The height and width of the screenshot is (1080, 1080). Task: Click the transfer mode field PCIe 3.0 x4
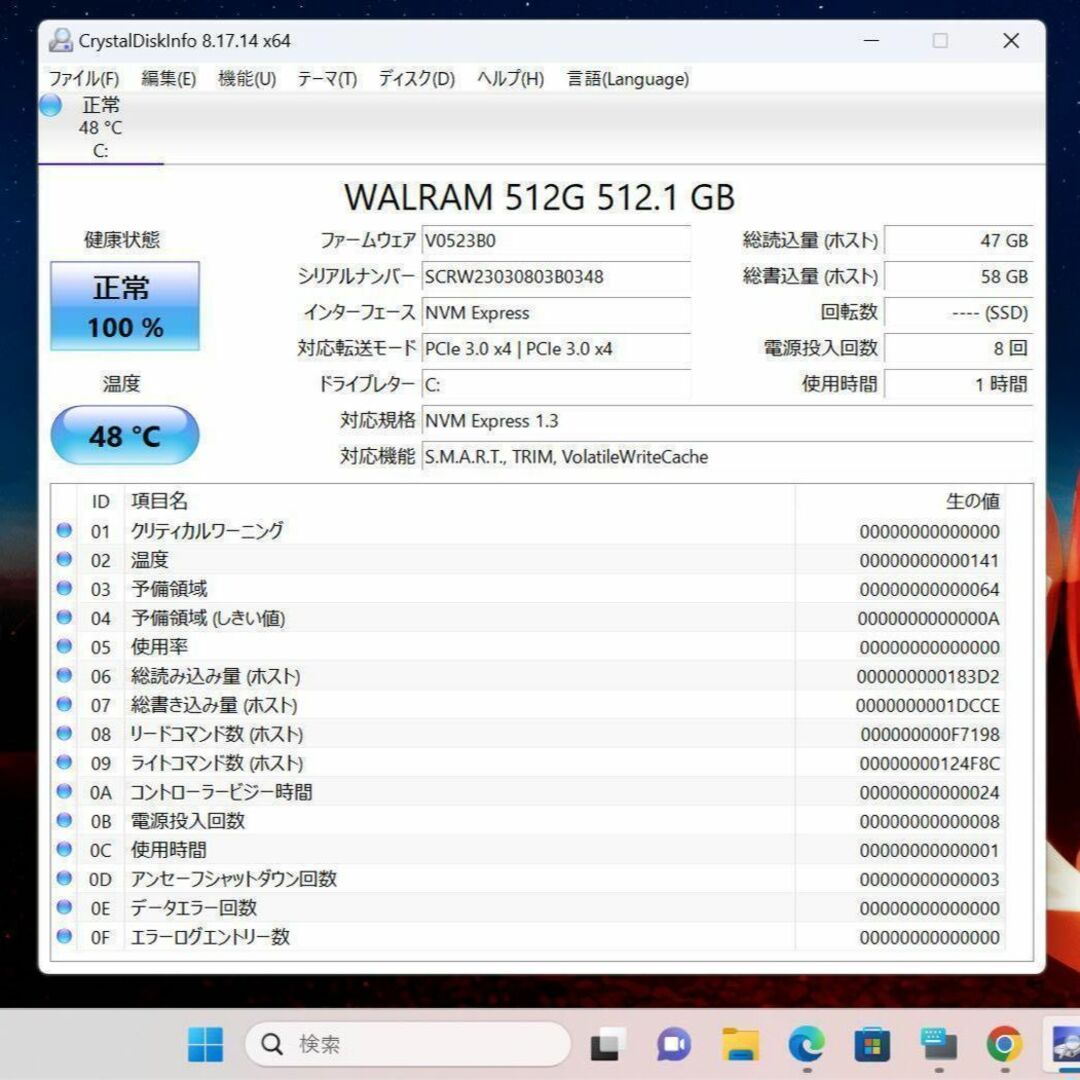pyautogui.click(x=556, y=349)
